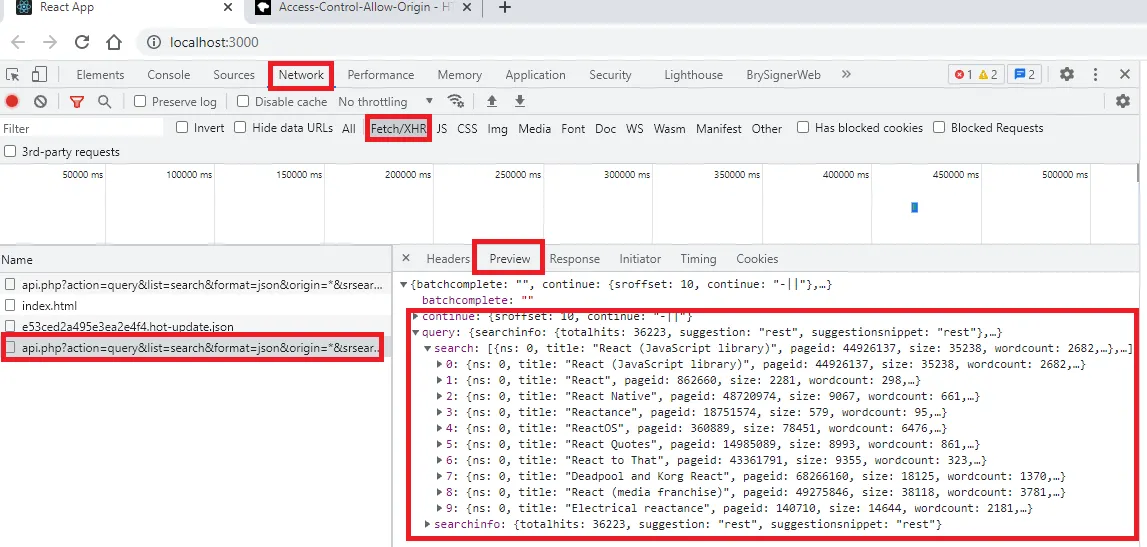Open a new browser tab
Viewport: 1147px width, 547px height.
(x=505, y=7)
